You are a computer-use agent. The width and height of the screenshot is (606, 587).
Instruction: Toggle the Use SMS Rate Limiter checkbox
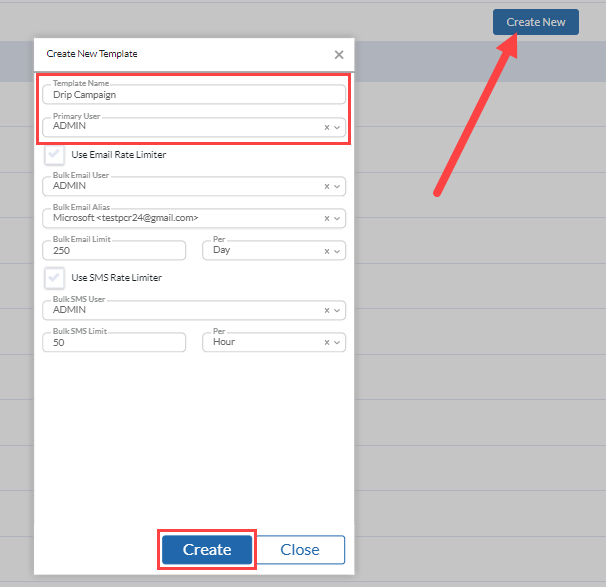pyautogui.click(x=54, y=278)
